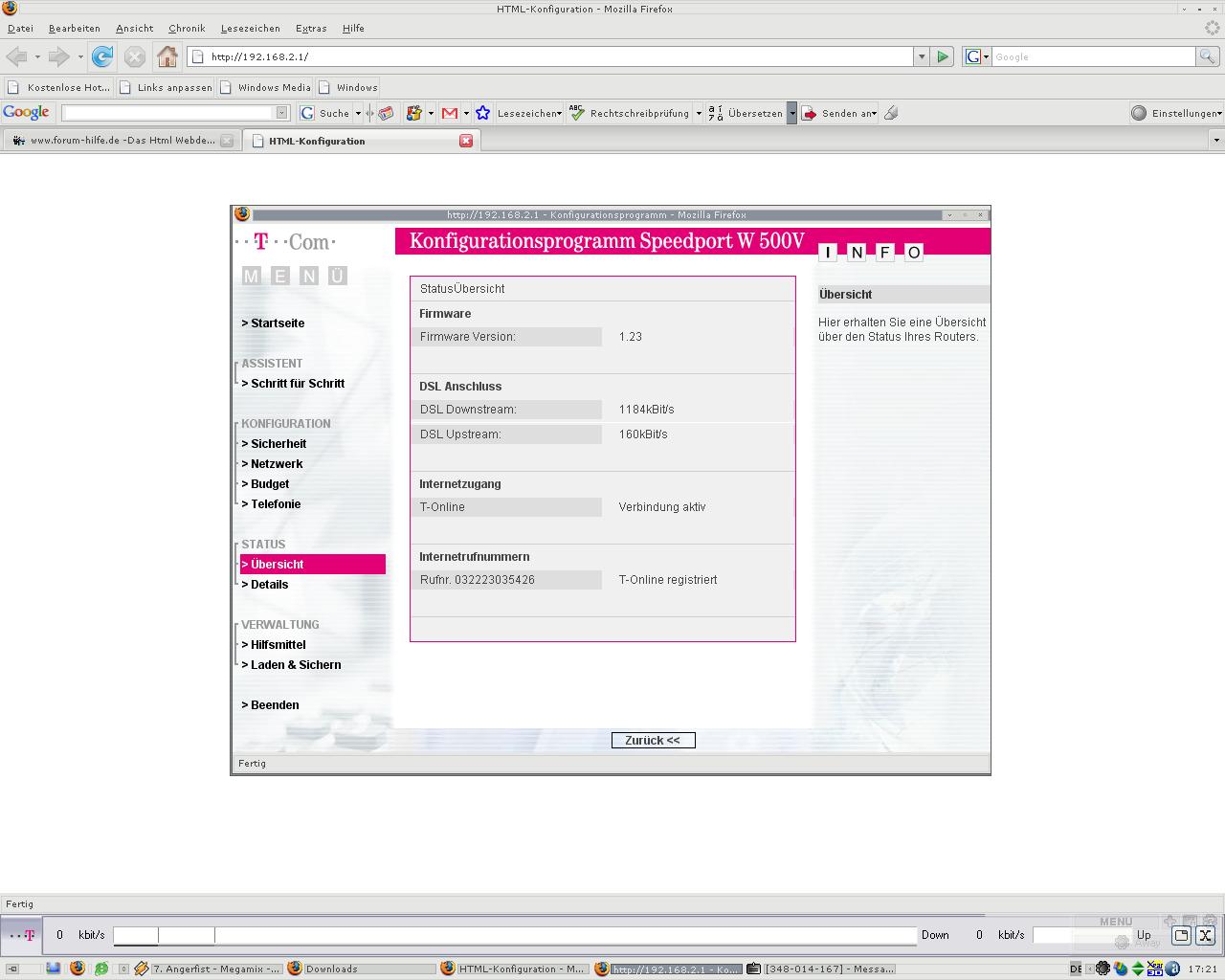
Task: Click the Senden an toolbar button
Action: tap(838, 113)
